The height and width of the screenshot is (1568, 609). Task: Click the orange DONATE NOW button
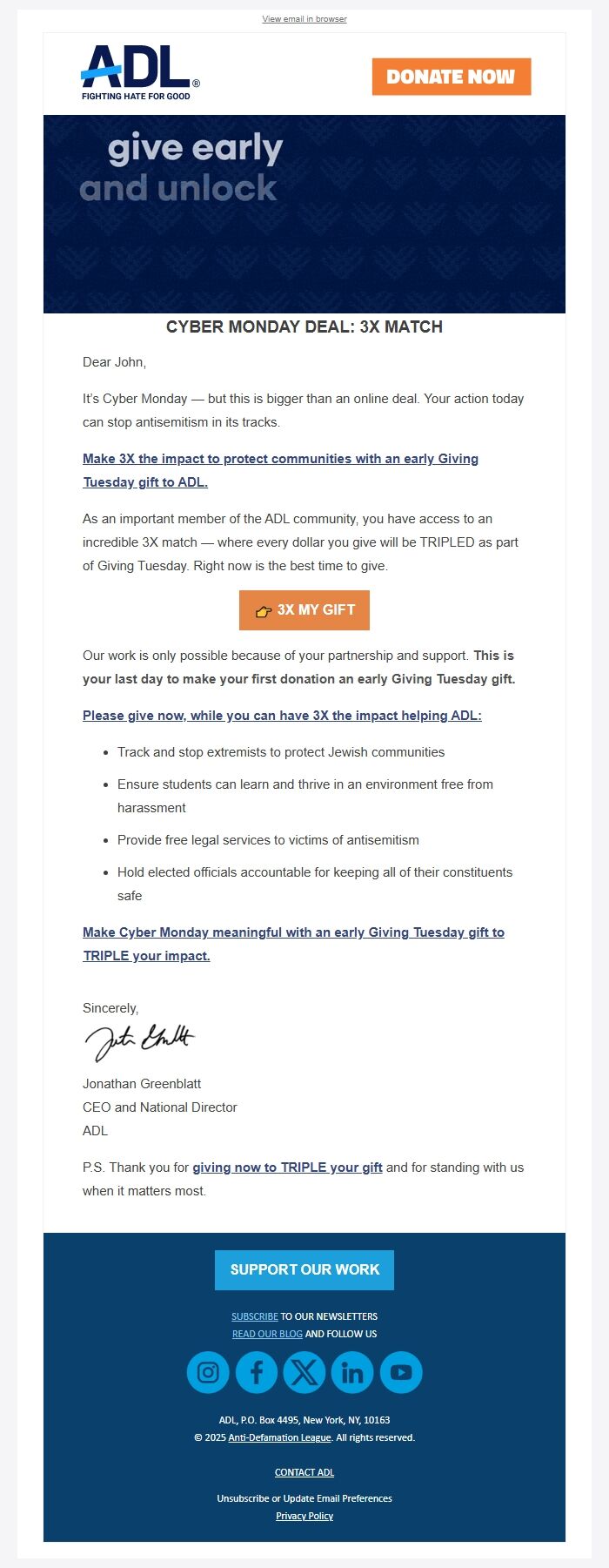(451, 77)
